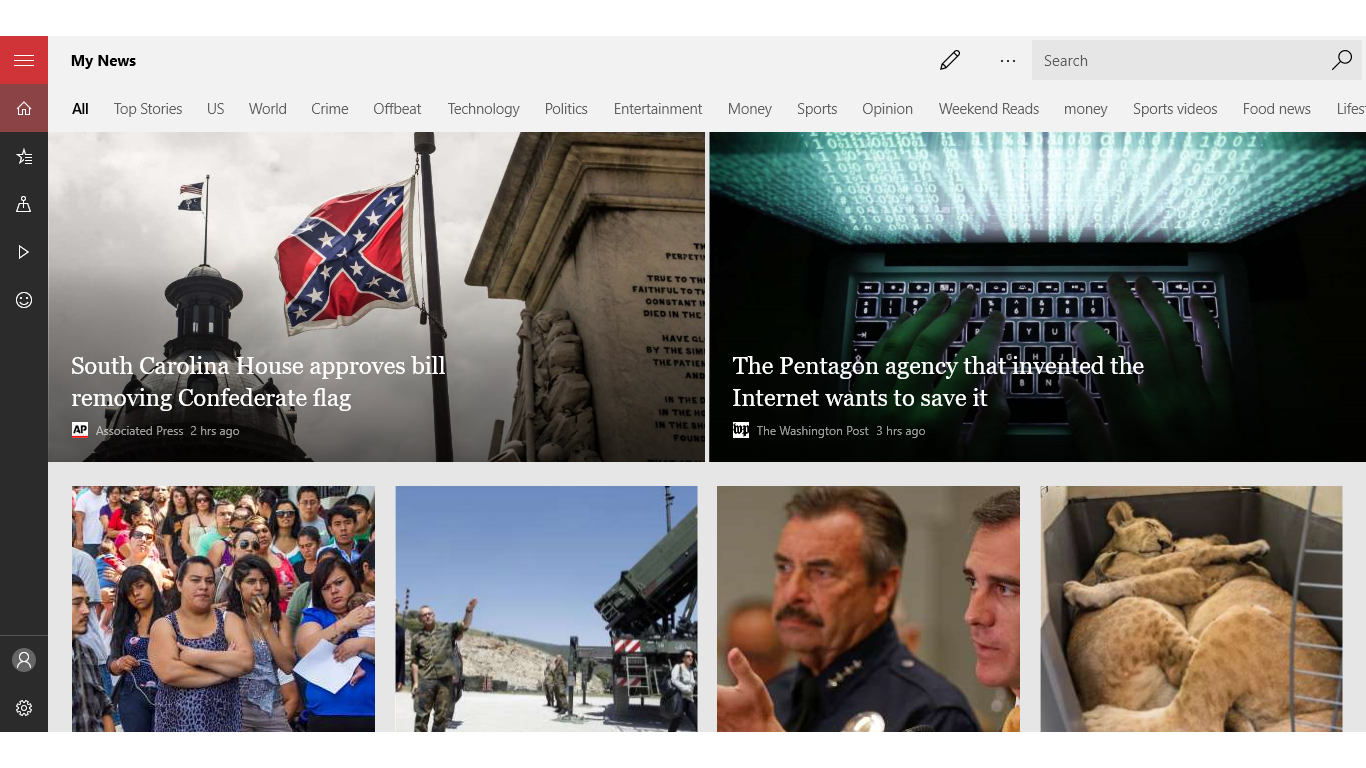This screenshot has width=1366, height=768.
Task: Click the Local news pin icon
Action: tap(23, 204)
